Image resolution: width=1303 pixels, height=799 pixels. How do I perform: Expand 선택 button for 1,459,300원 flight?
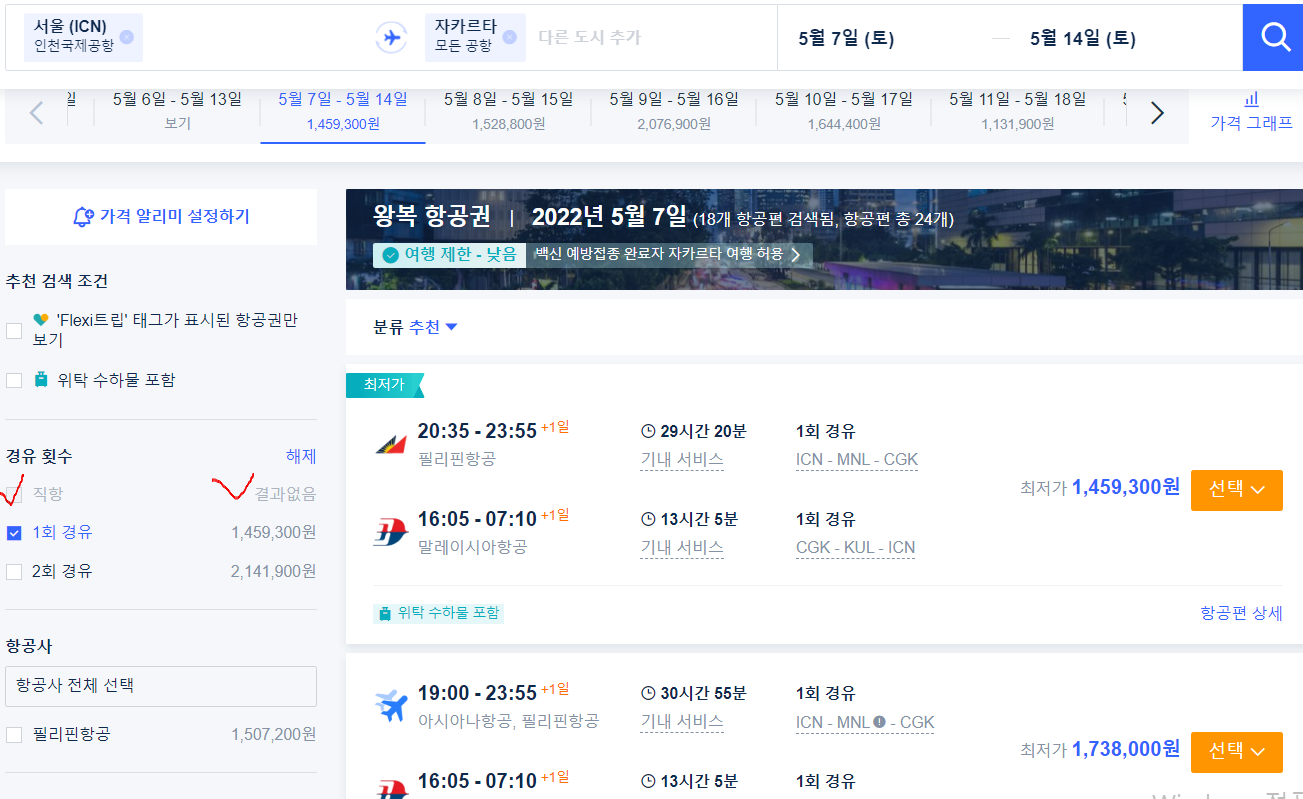click(x=1236, y=490)
